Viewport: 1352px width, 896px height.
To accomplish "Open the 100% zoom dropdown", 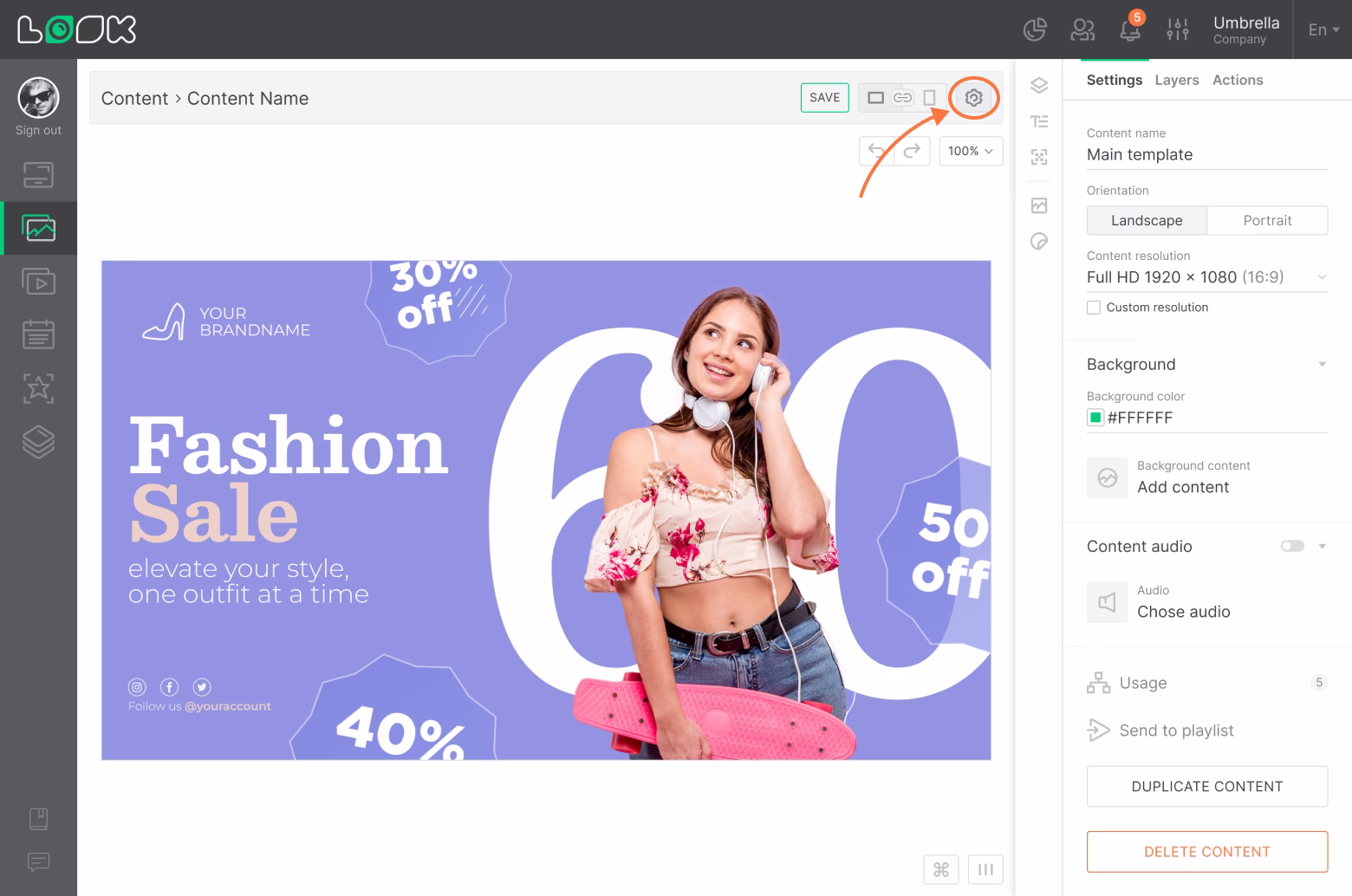I will [971, 151].
